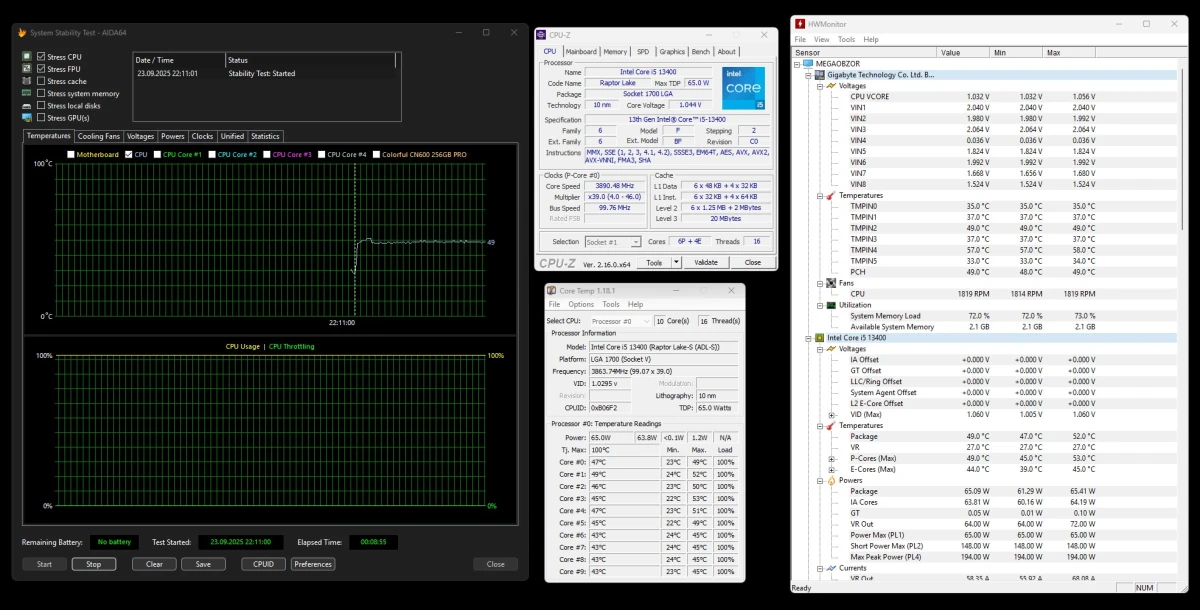Click the Intel Core i5 13400 chip icon
The image size is (1200, 610).
pyautogui.click(x=819, y=338)
